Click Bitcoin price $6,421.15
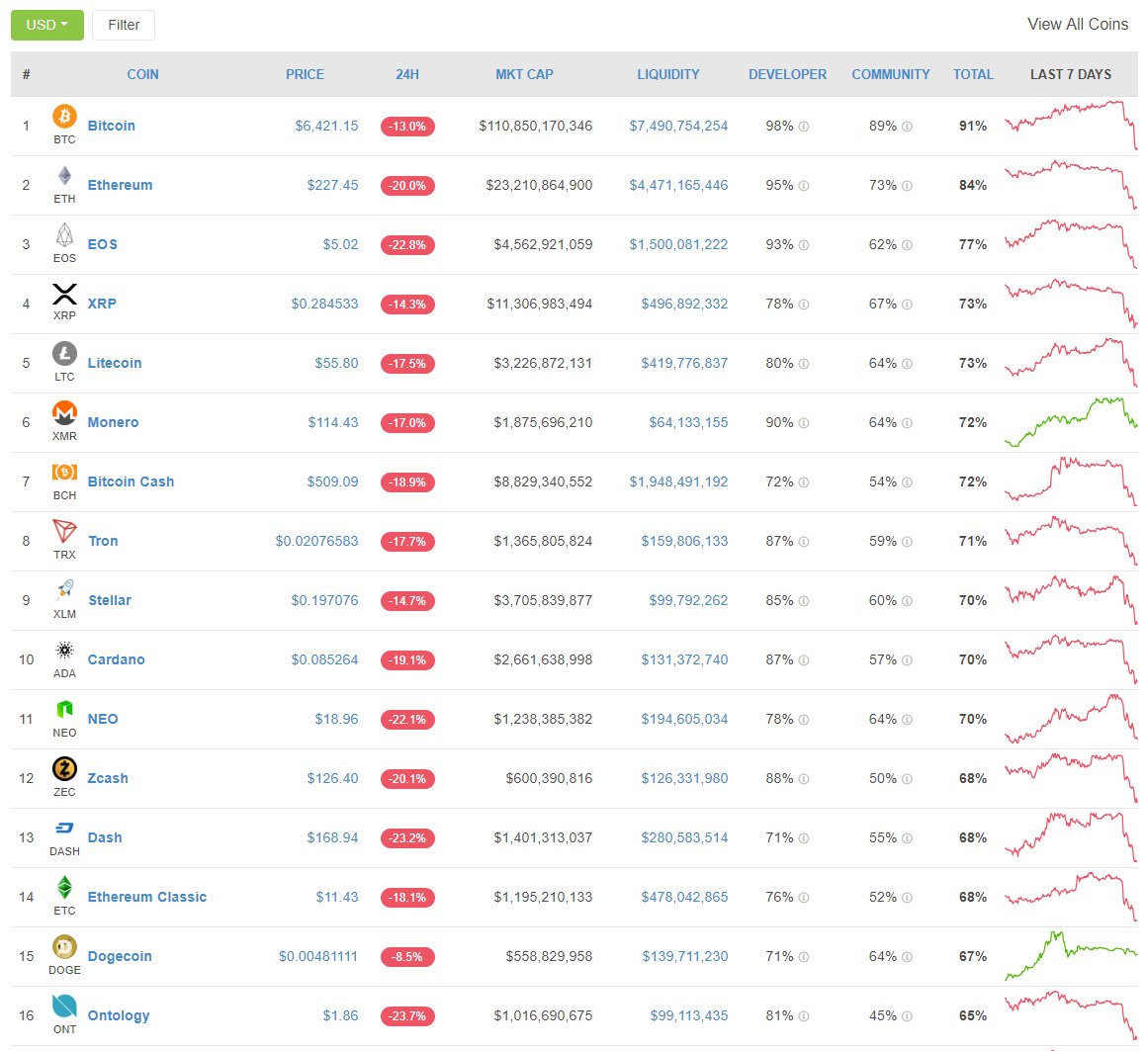This screenshot has width=1148, height=1051. (326, 126)
